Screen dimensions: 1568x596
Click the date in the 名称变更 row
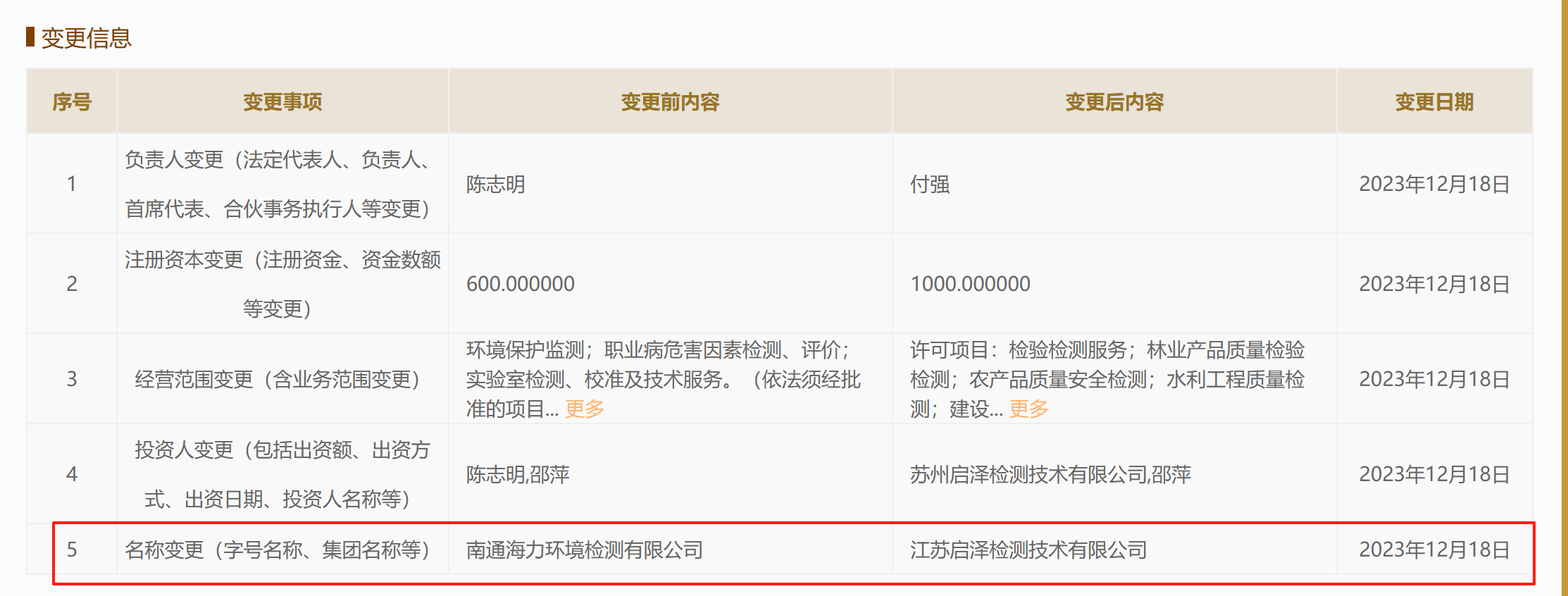[1434, 550]
